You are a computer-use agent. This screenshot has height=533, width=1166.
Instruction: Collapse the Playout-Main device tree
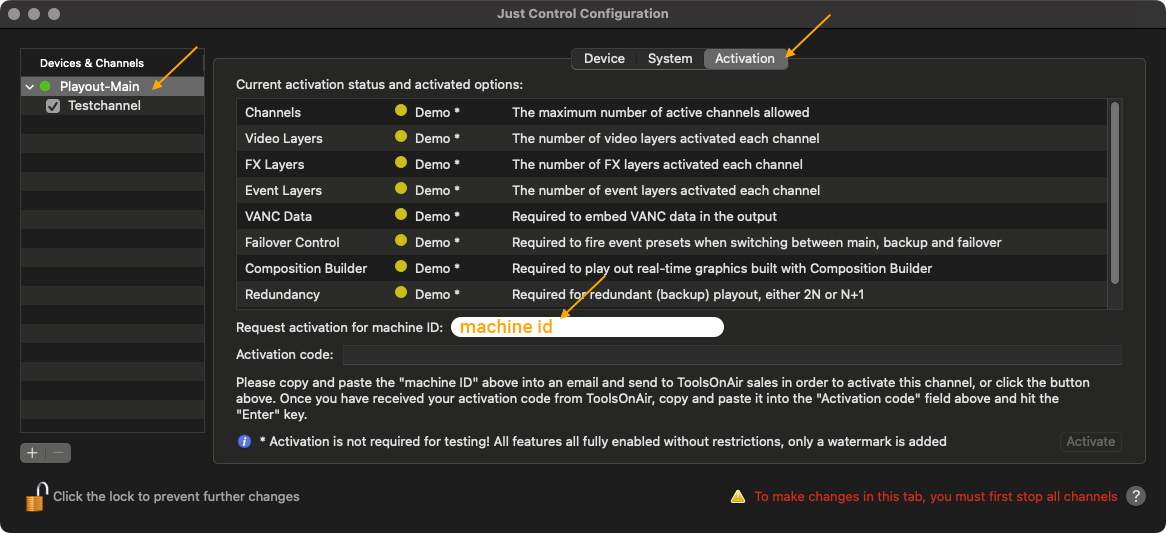coord(29,87)
